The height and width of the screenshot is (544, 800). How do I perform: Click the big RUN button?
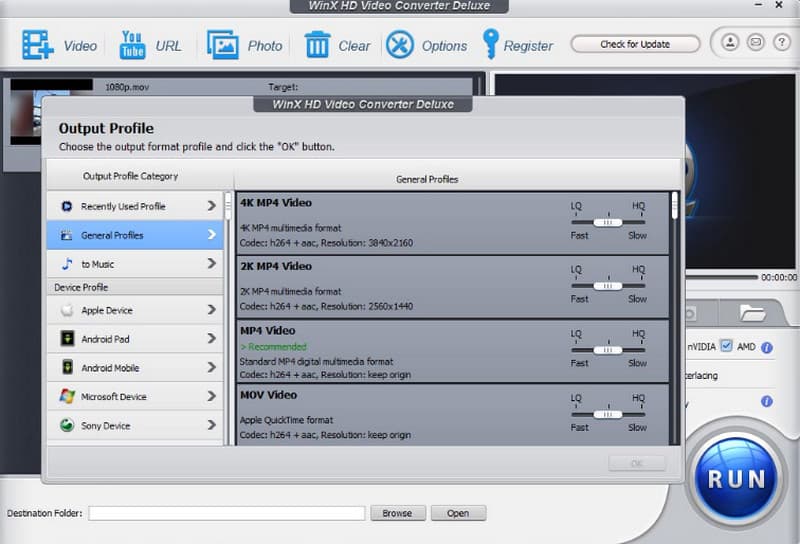coord(736,479)
